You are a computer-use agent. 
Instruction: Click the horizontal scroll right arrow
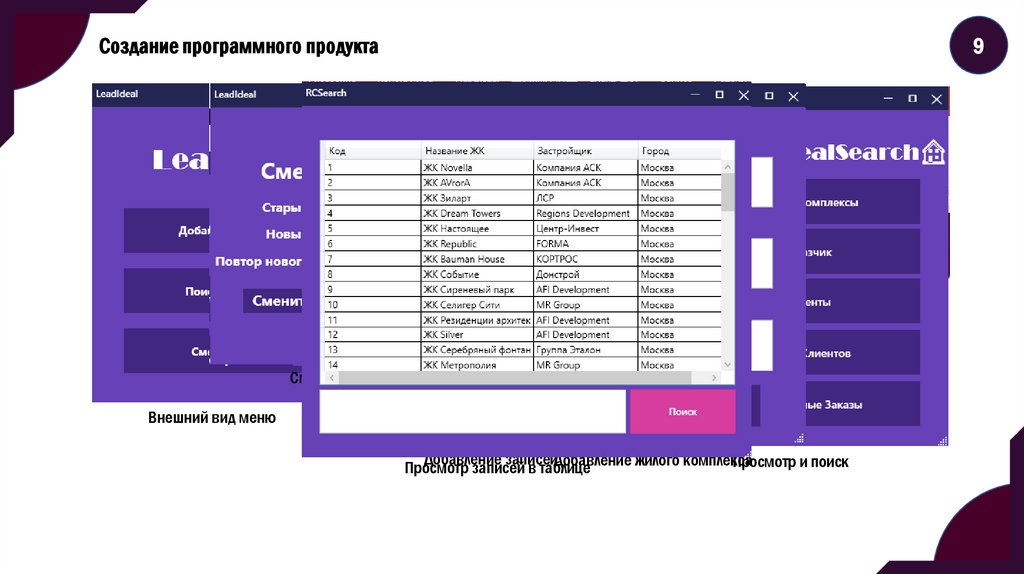(714, 377)
